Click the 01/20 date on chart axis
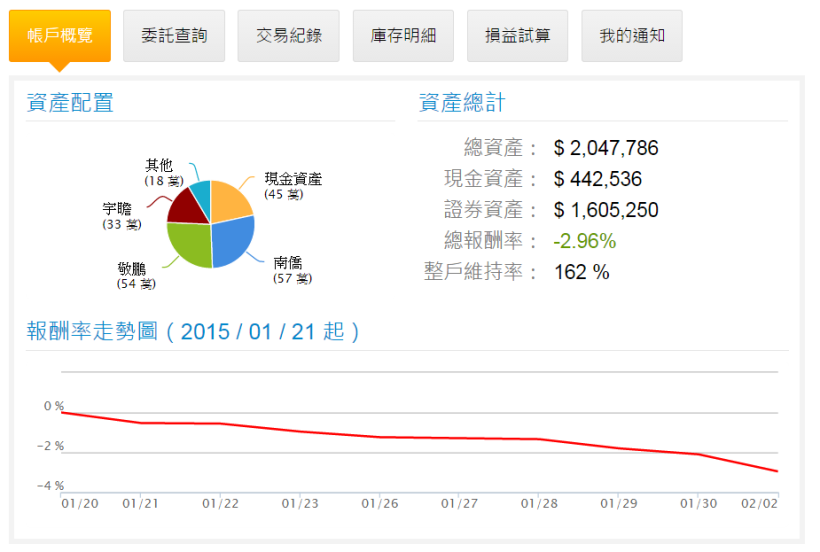Viewport: 820px width, 552px height. pos(80,504)
